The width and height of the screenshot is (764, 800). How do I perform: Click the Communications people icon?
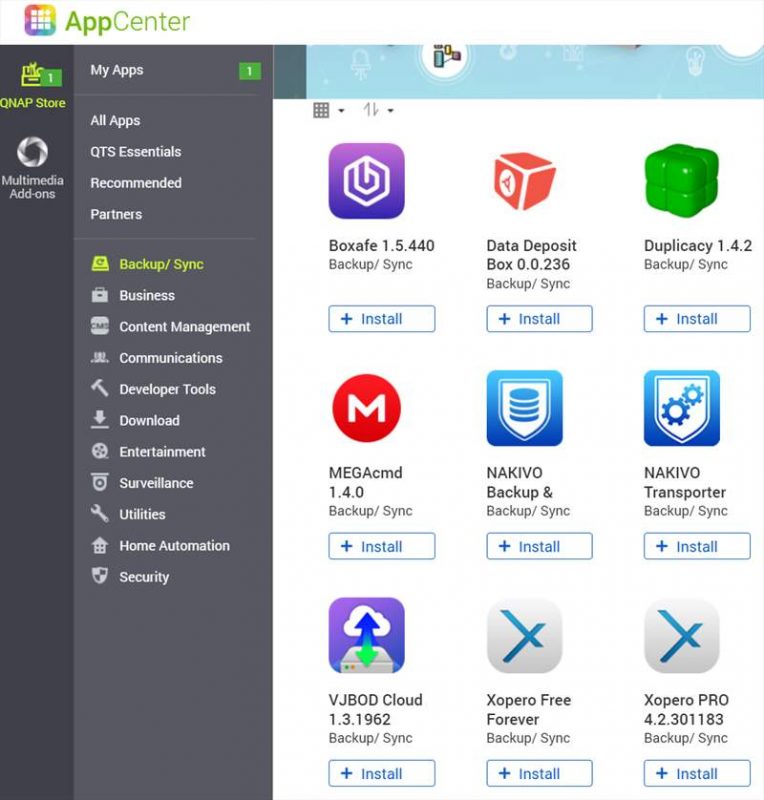pos(100,358)
